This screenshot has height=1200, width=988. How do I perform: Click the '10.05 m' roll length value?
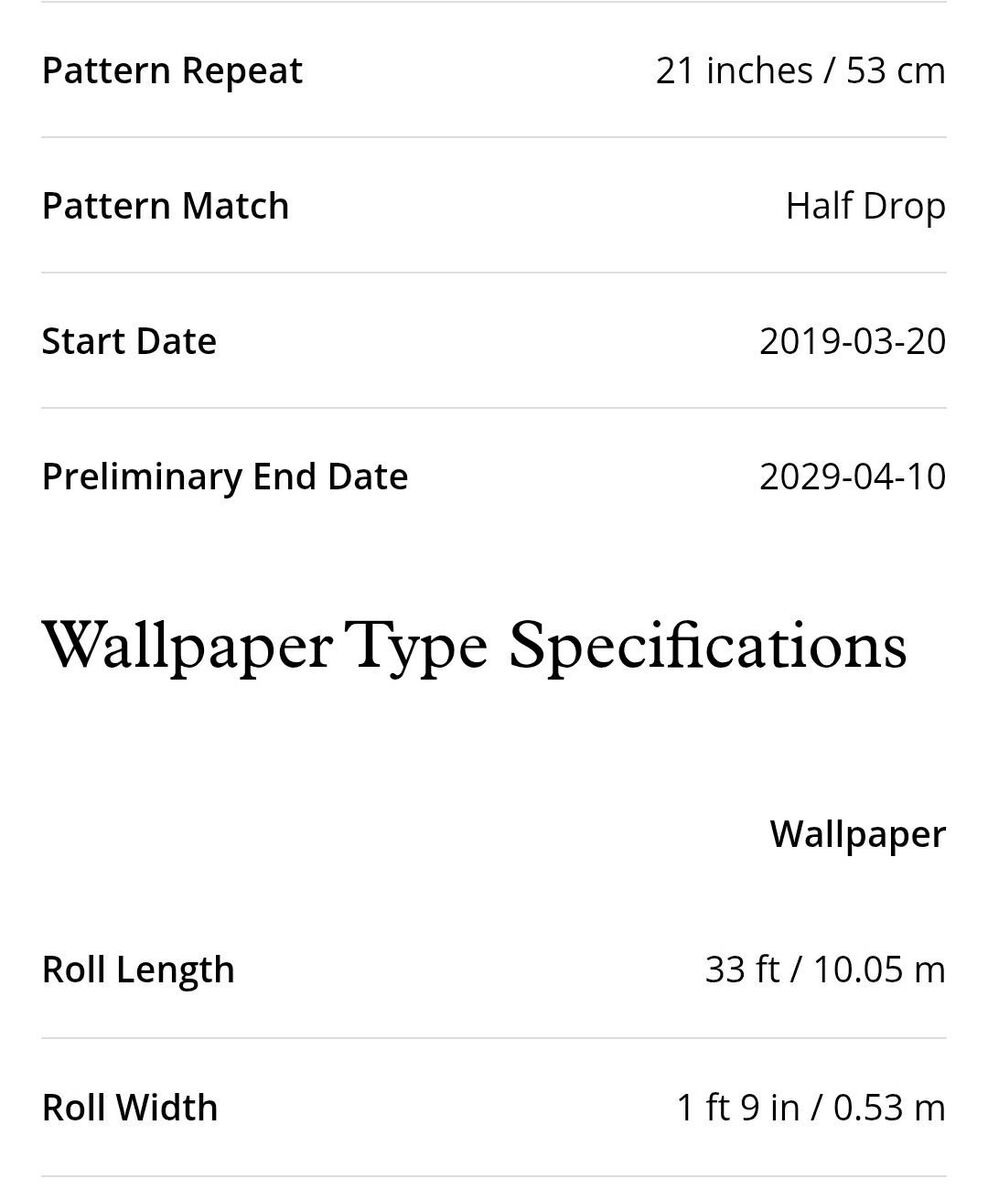tap(878, 969)
